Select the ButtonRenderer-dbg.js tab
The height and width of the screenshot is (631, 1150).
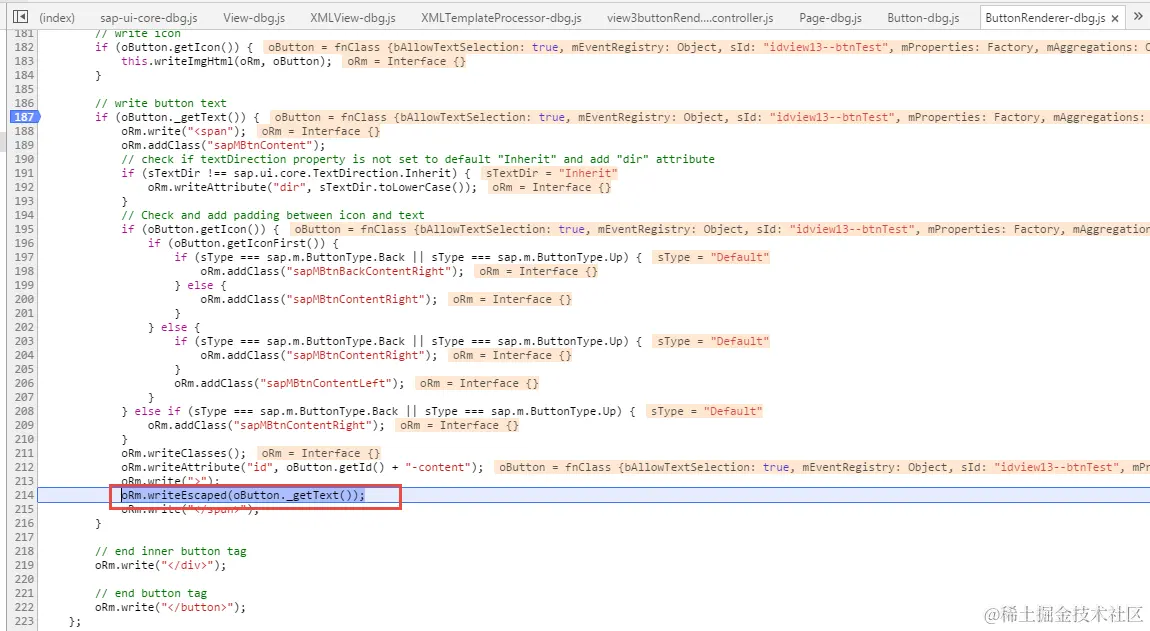coord(1045,18)
